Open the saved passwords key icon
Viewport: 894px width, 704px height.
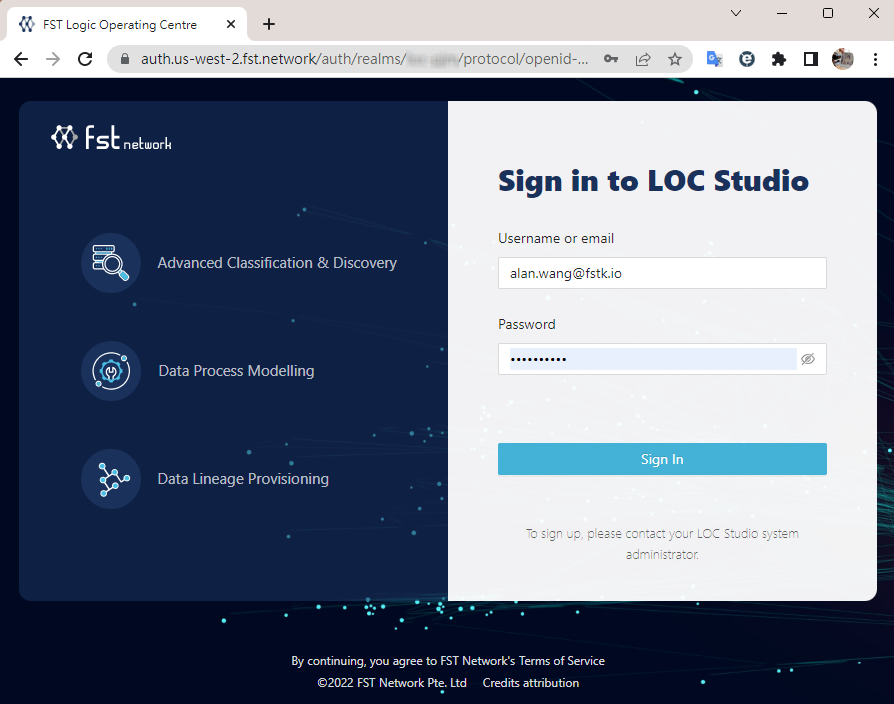611,59
